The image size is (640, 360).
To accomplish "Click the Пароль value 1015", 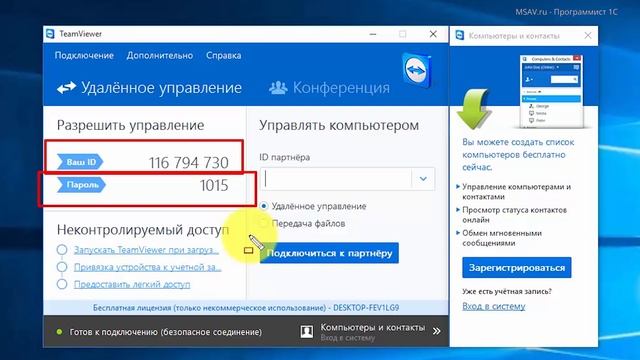I will (x=214, y=186).
